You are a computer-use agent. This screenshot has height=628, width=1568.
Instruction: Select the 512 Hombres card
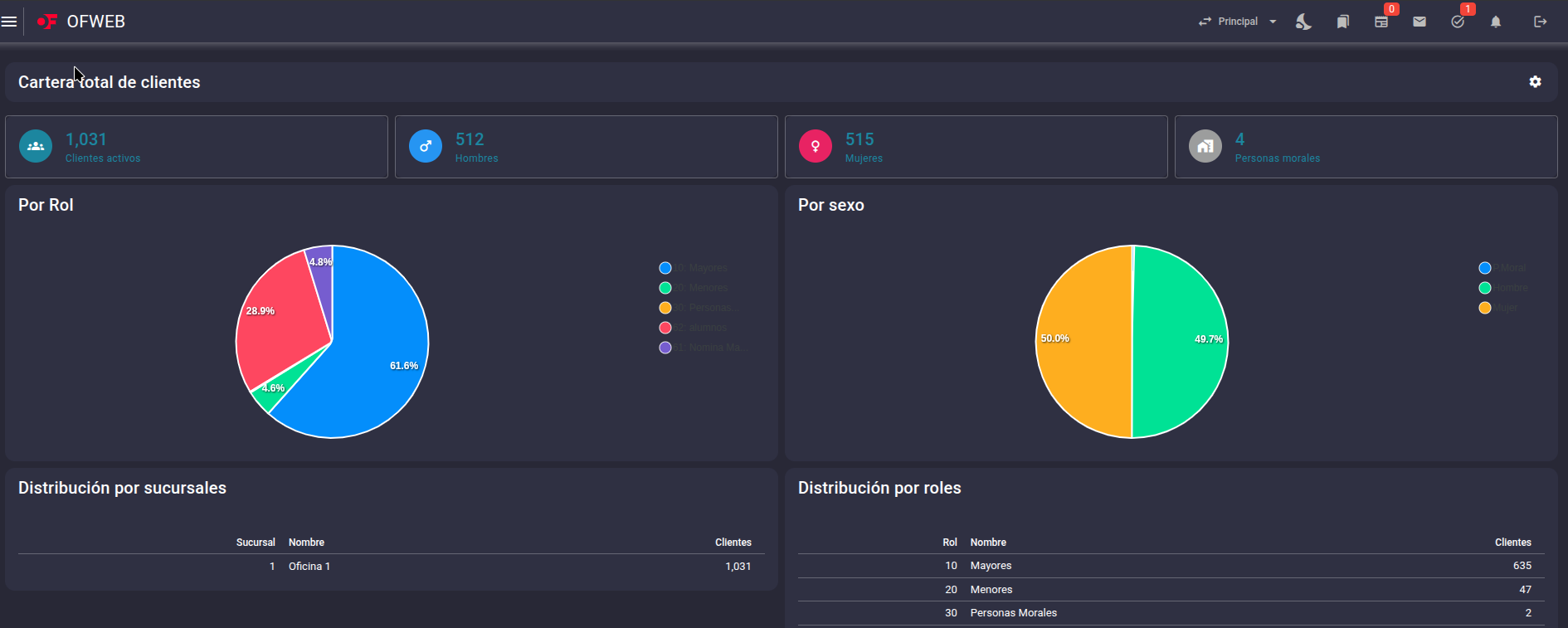587,147
